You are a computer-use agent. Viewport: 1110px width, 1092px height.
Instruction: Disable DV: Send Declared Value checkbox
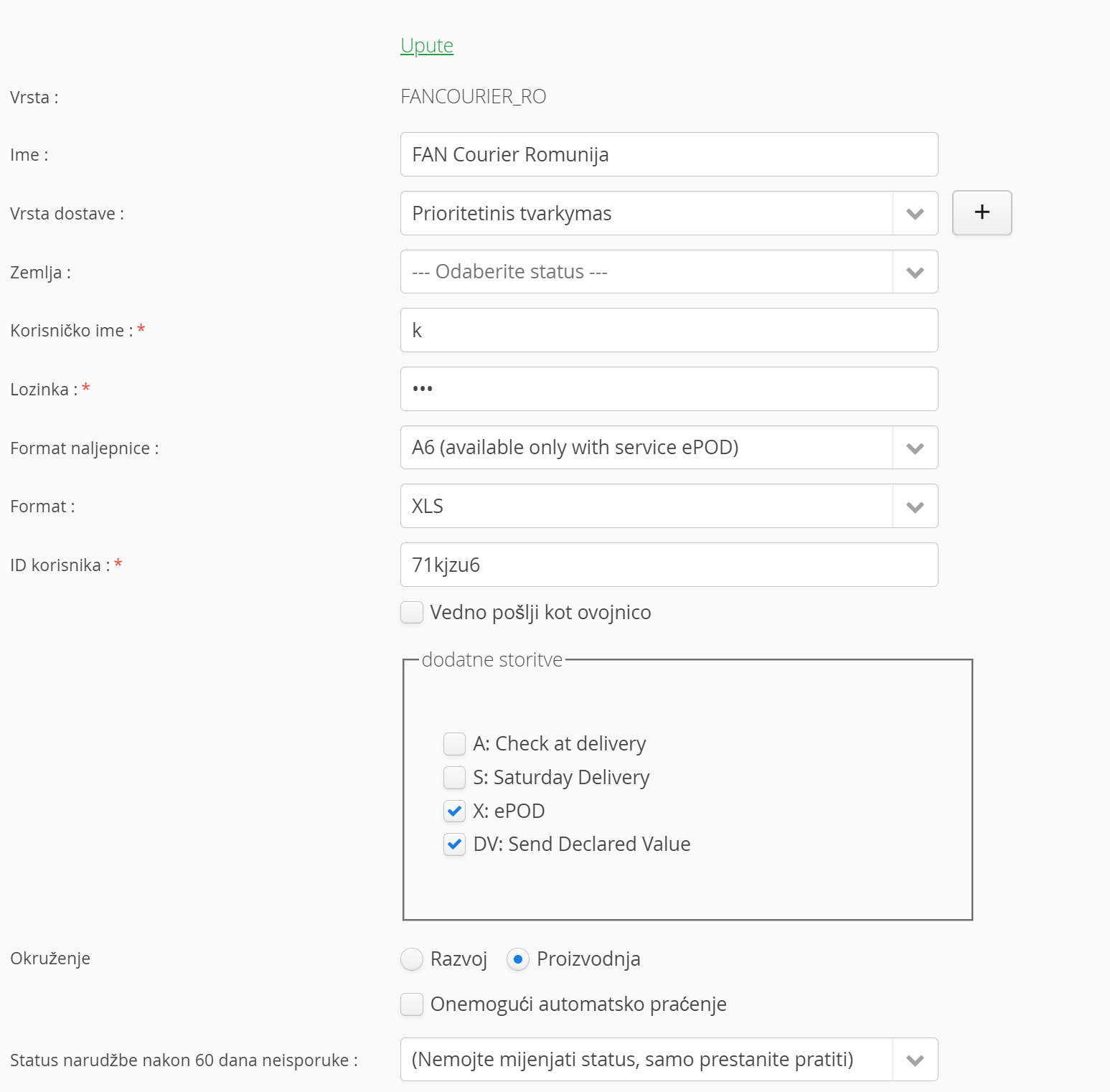(x=455, y=844)
